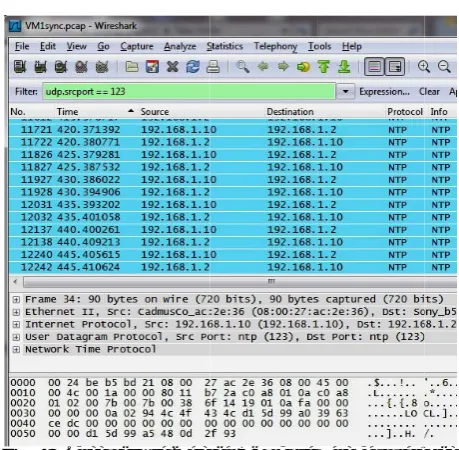Viewport: 459px width, 450px height.
Task: Open the Help menu
Action: coord(352,46)
